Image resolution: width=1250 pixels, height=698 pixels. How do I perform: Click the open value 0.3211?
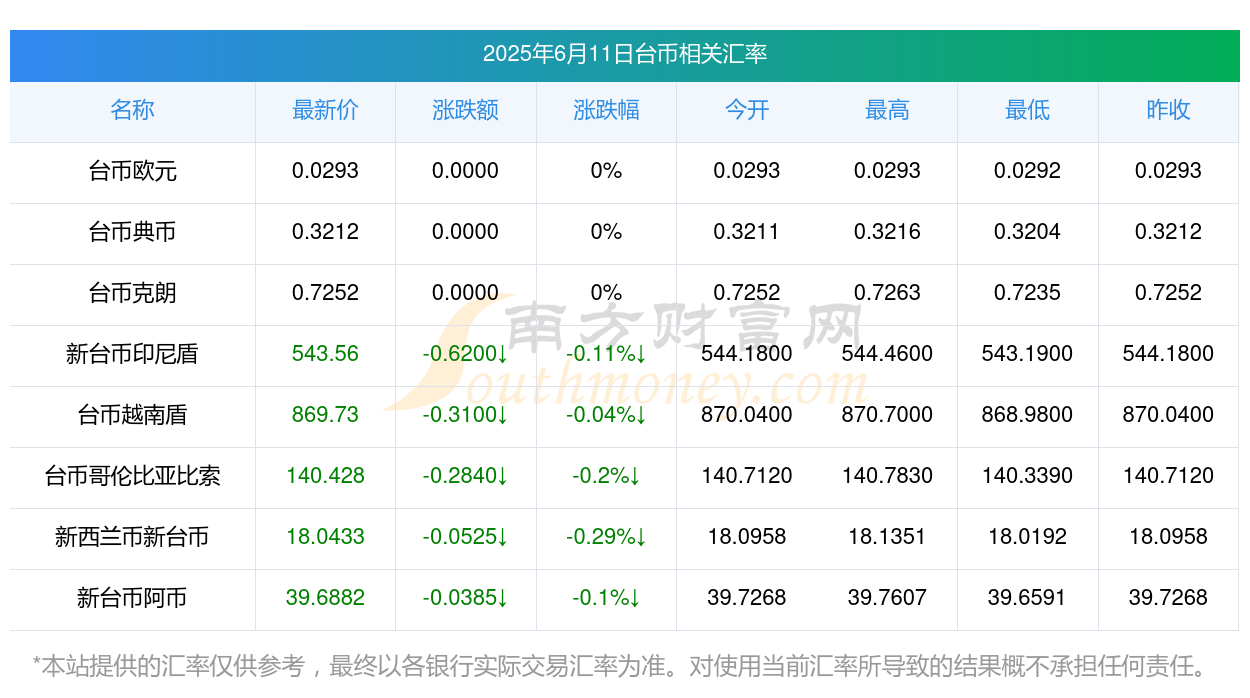coord(747,232)
